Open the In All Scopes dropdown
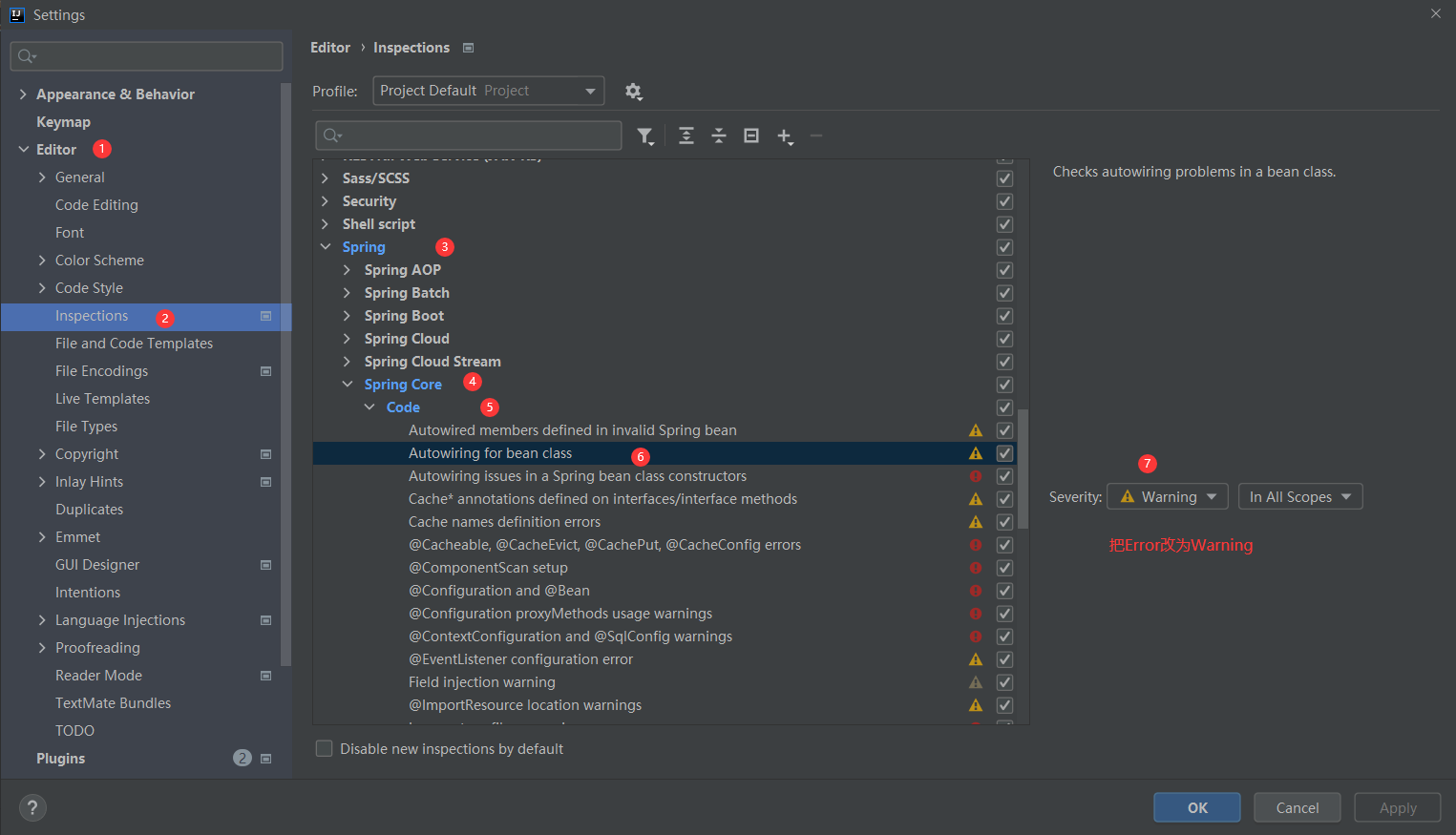 [x=1300, y=496]
